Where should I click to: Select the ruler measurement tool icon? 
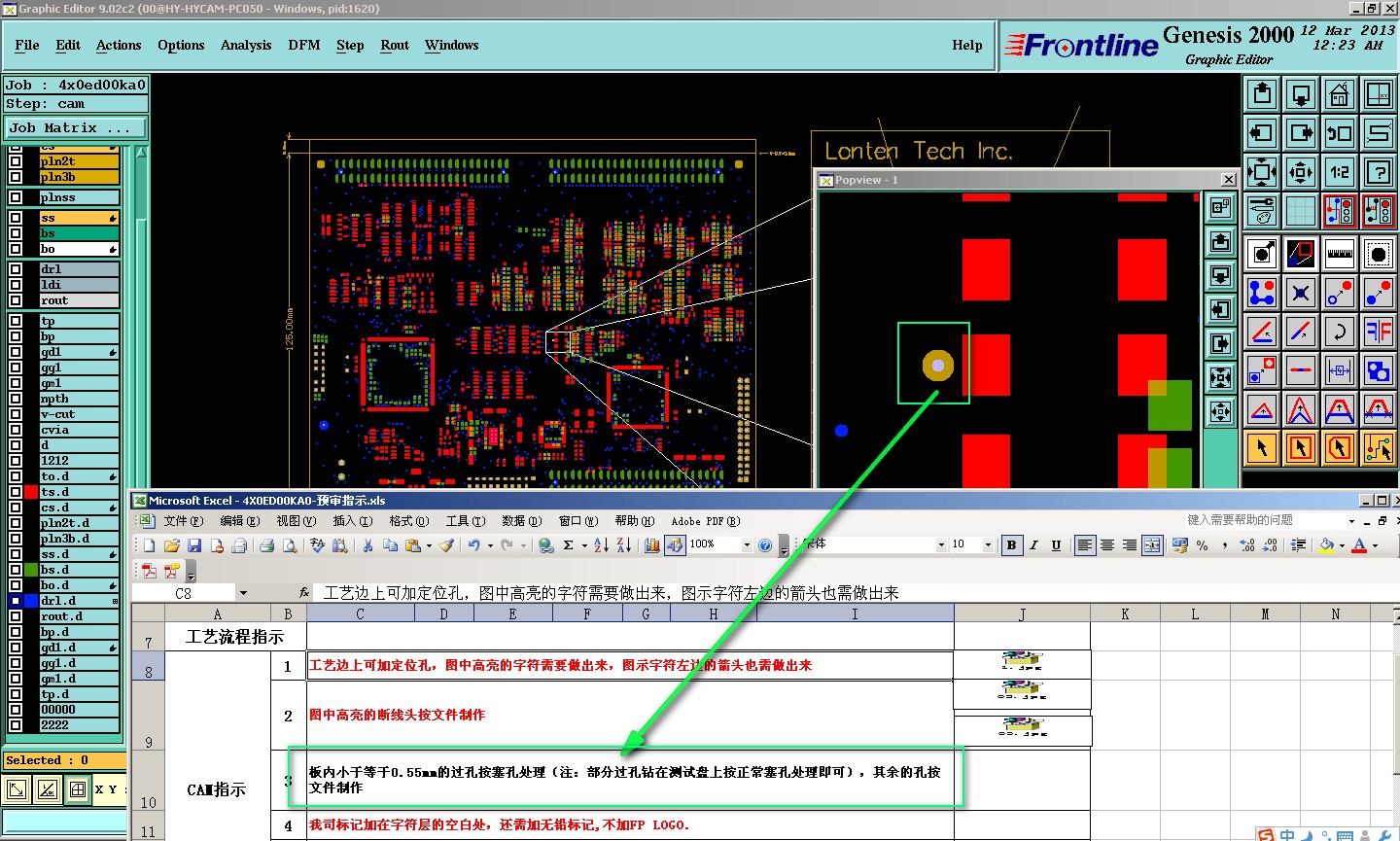[x=1340, y=254]
